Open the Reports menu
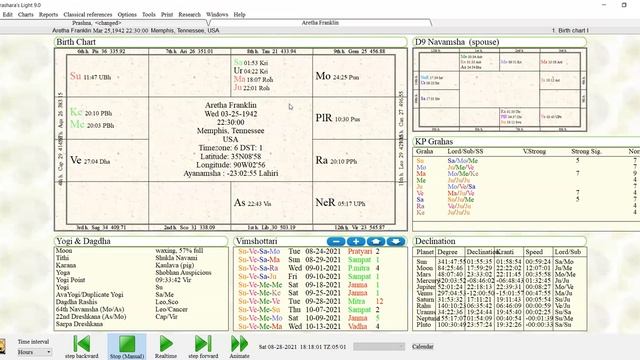The image size is (640, 360). 48,14
